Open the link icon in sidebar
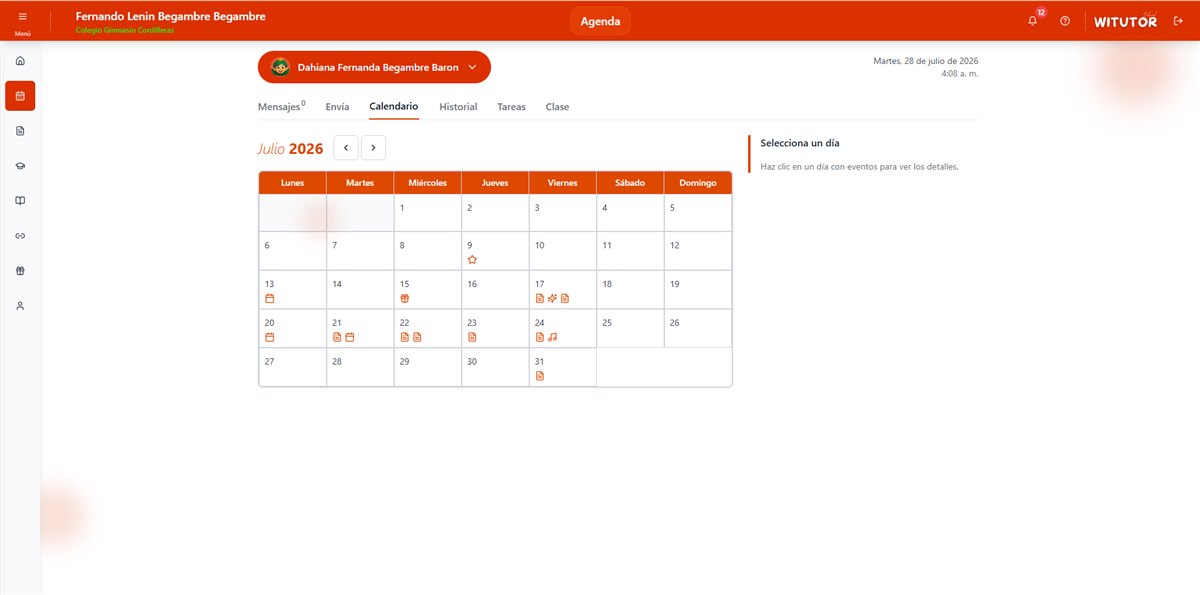Image resolution: width=1200 pixels, height=595 pixels. pyautogui.click(x=20, y=235)
